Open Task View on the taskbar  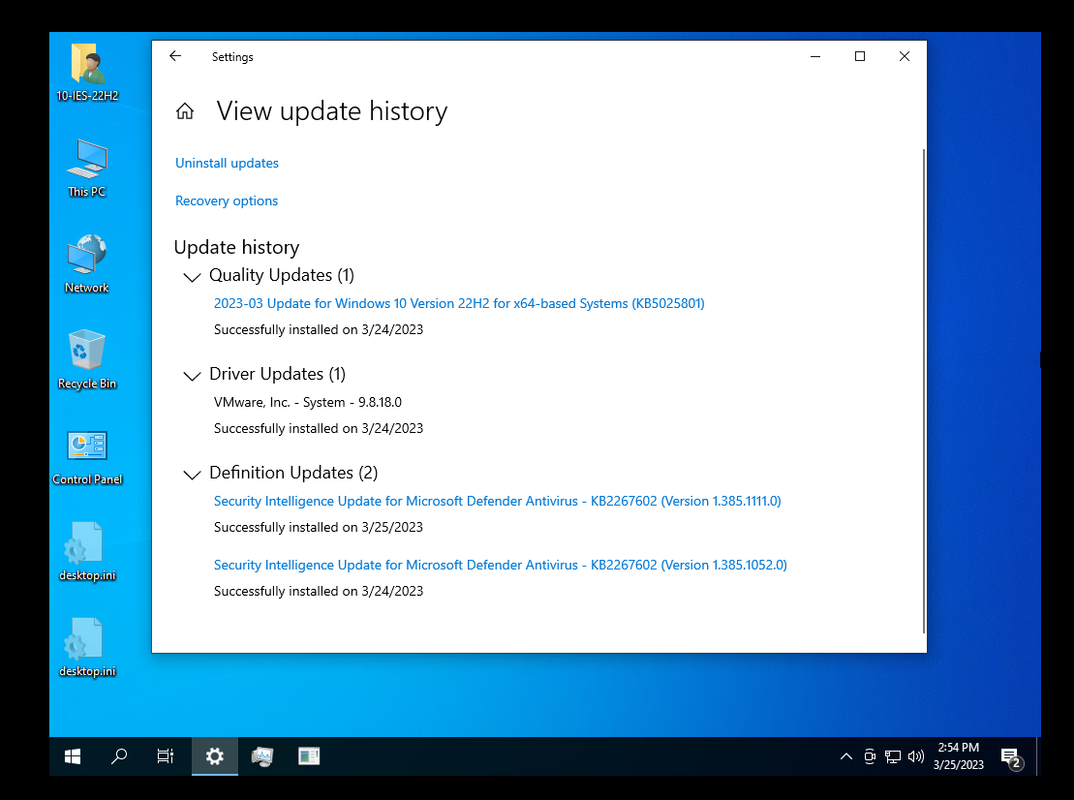(x=165, y=756)
